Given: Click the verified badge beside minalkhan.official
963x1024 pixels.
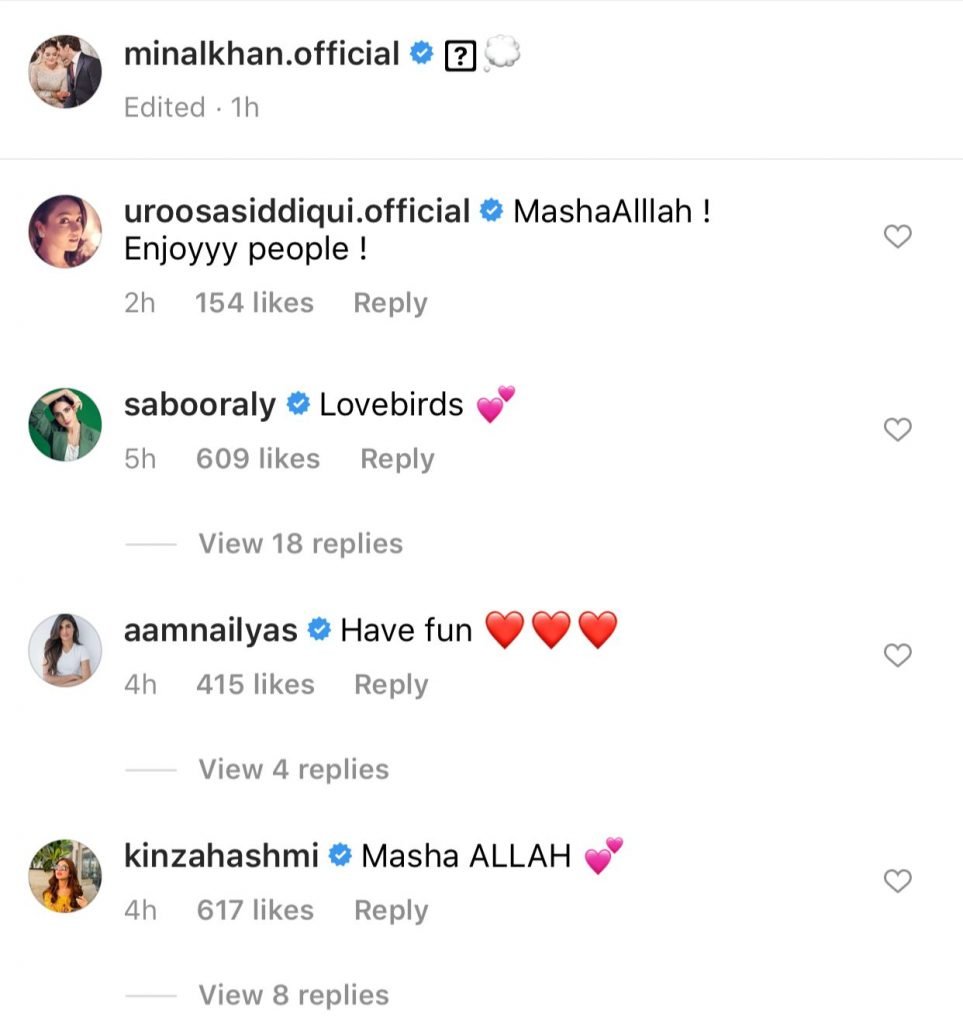Looking at the screenshot, I should pyautogui.click(x=422, y=55).
